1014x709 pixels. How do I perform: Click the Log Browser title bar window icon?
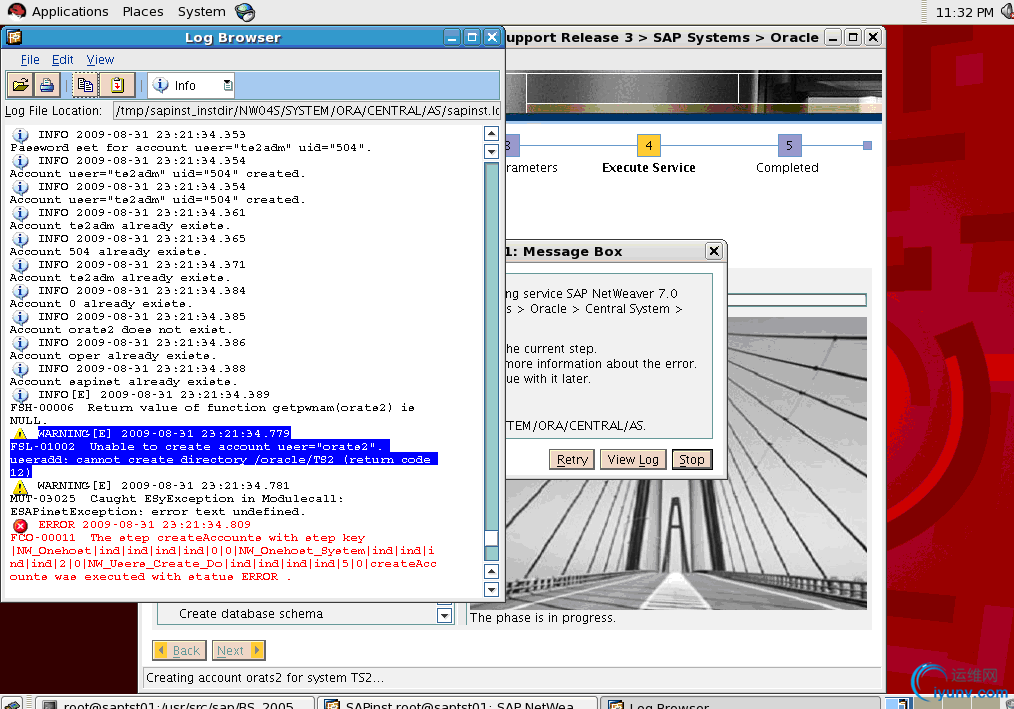tap(14, 38)
